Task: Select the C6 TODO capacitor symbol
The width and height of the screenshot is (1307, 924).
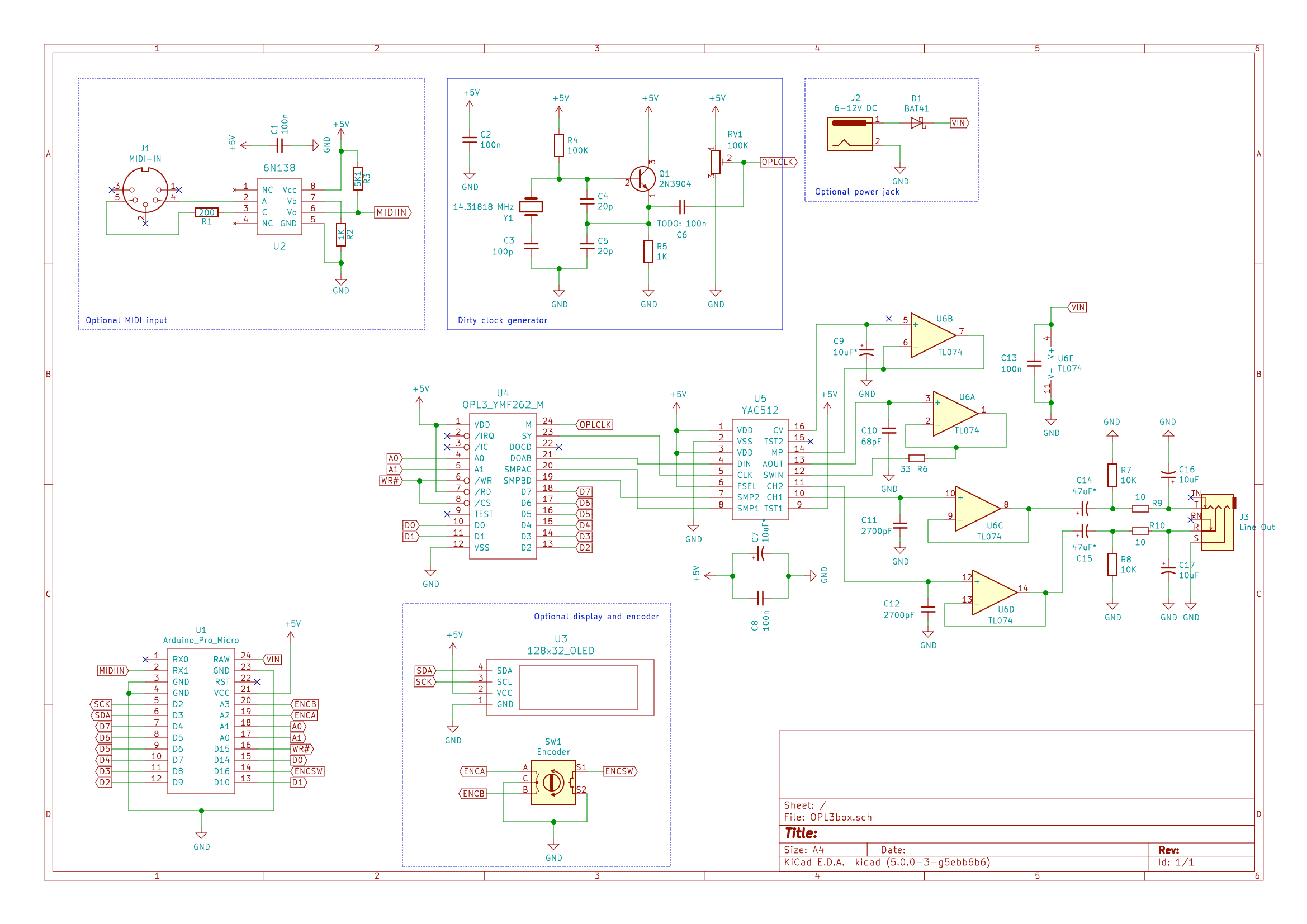Action: [682, 207]
